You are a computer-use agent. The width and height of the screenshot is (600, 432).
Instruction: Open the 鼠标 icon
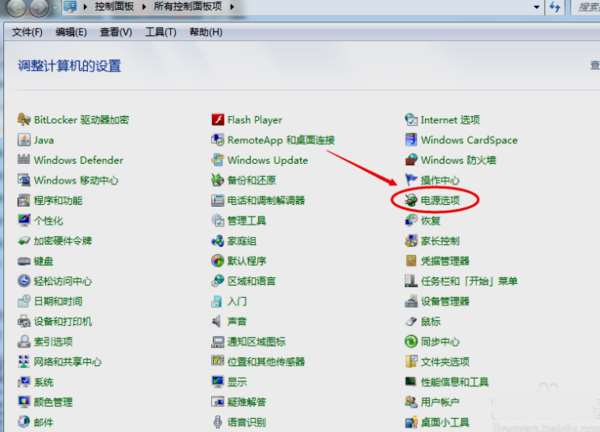411,321
